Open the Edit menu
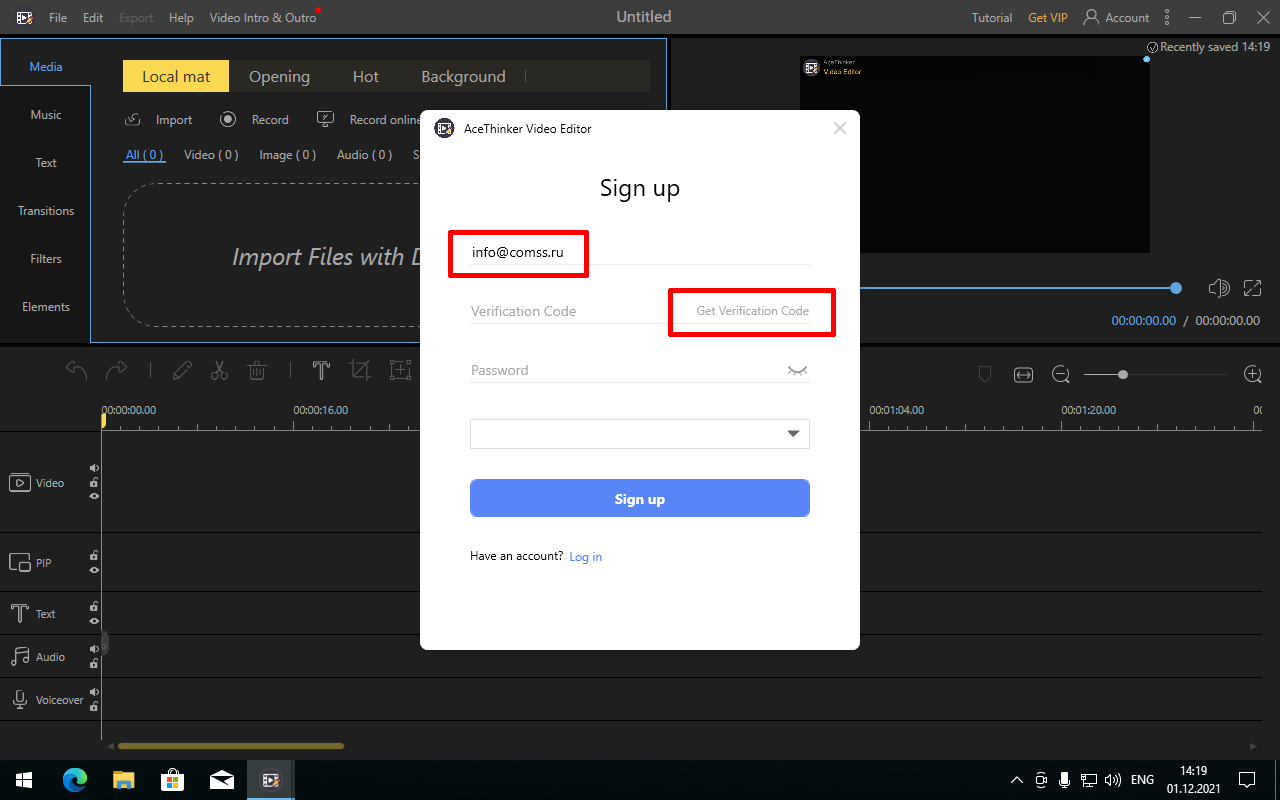 [93, 18]
